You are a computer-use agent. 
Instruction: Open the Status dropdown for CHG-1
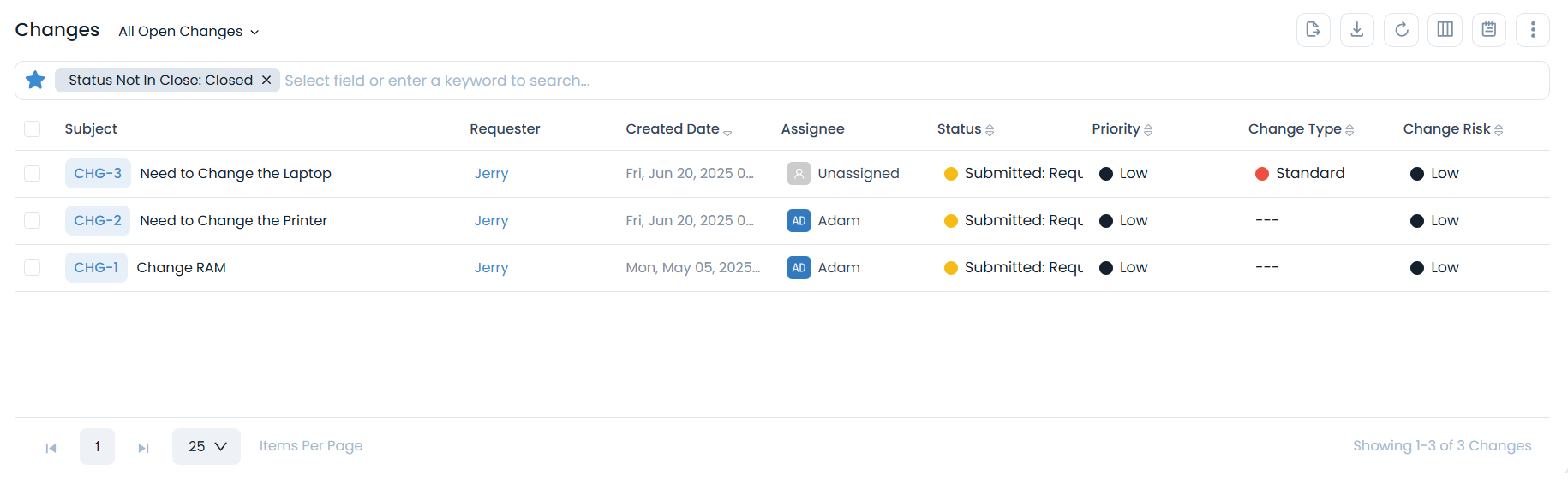point(1014,268)
